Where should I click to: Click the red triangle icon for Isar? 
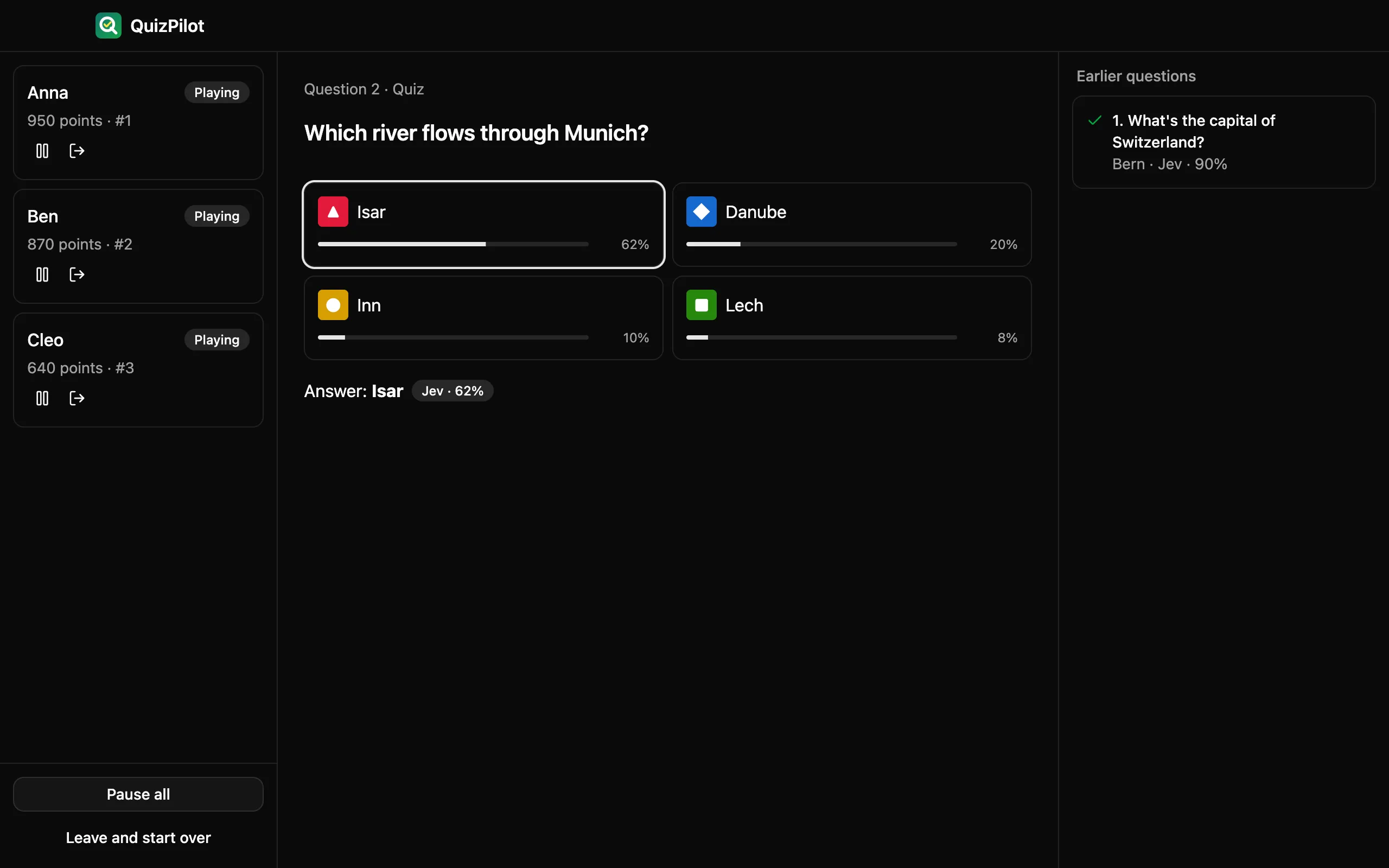point(333,212)
